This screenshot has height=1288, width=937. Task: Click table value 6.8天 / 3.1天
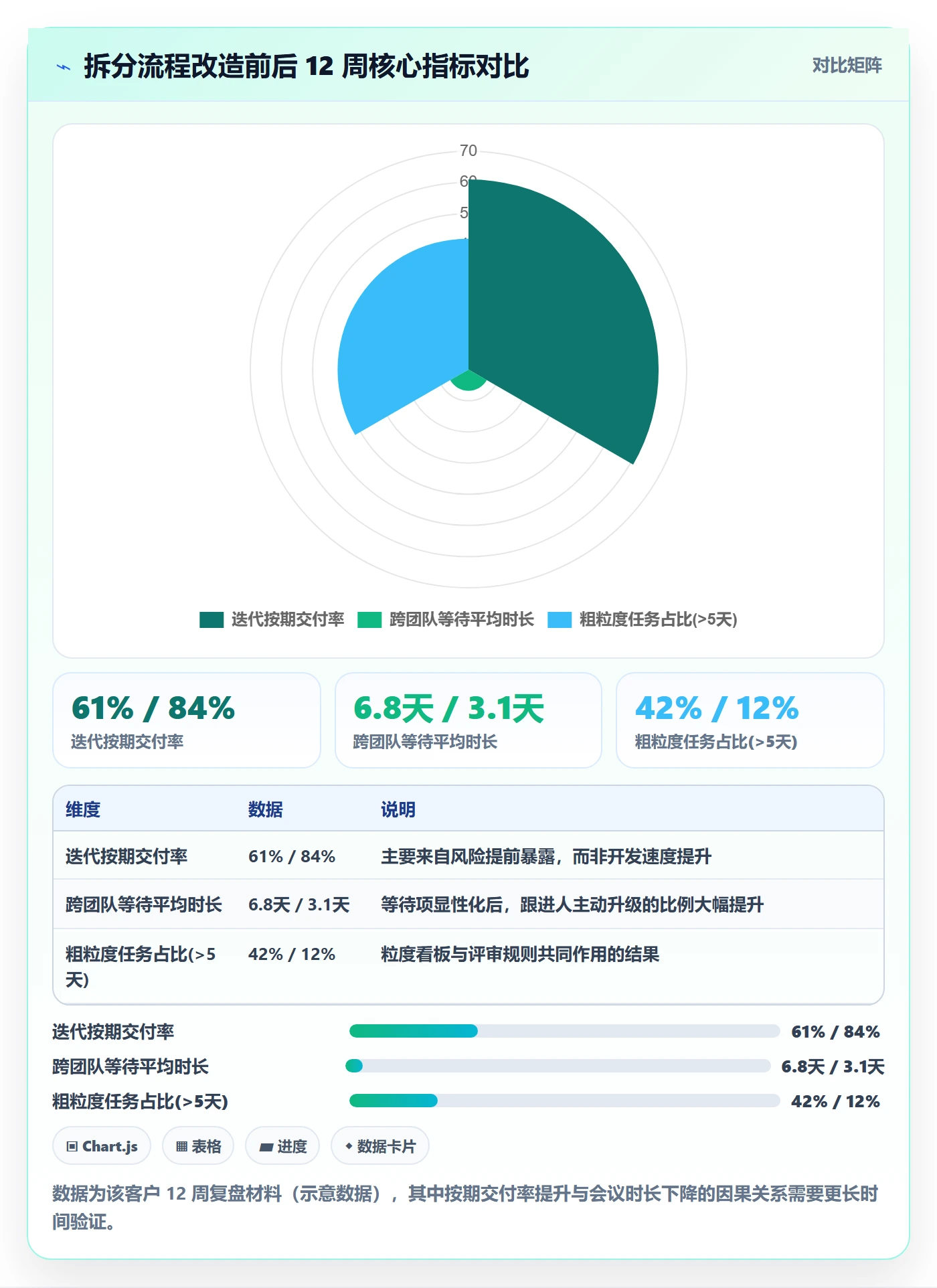299,904
